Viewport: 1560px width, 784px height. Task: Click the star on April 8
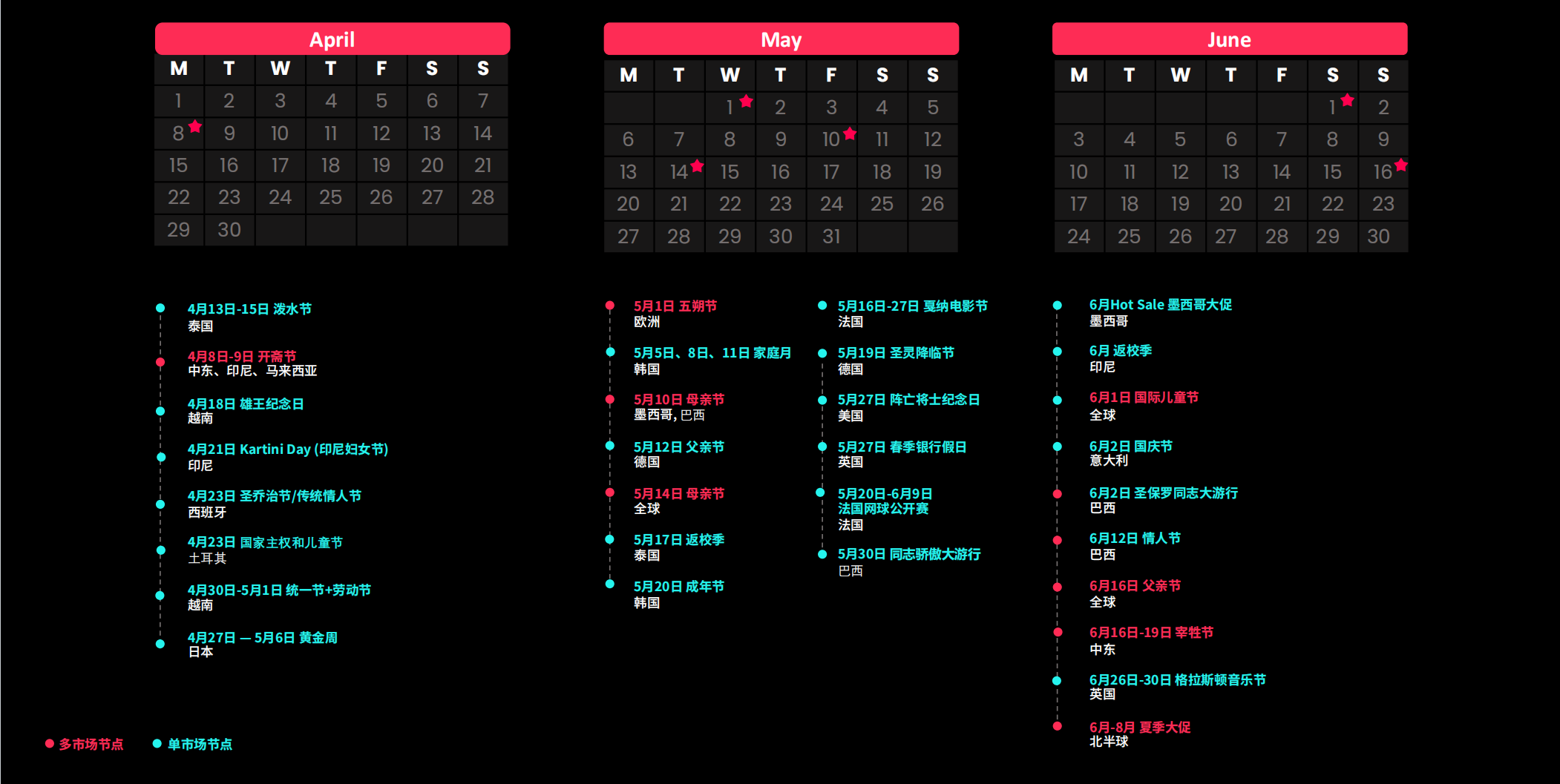195,127
